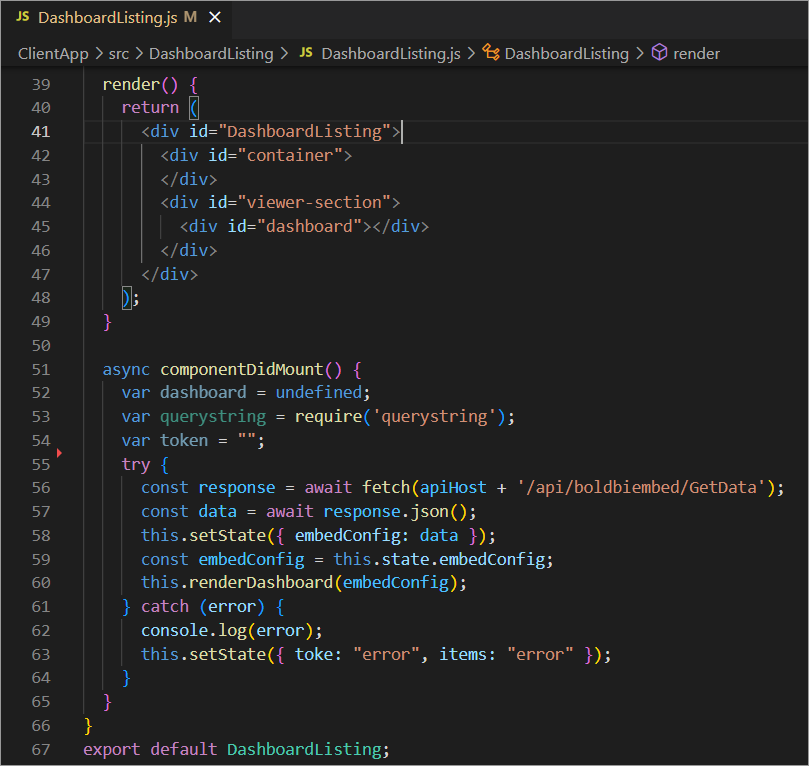Click line number 51 in the gutter
Image resolution: width=809 pixels, height=766 pixels.
coord(40,369)
